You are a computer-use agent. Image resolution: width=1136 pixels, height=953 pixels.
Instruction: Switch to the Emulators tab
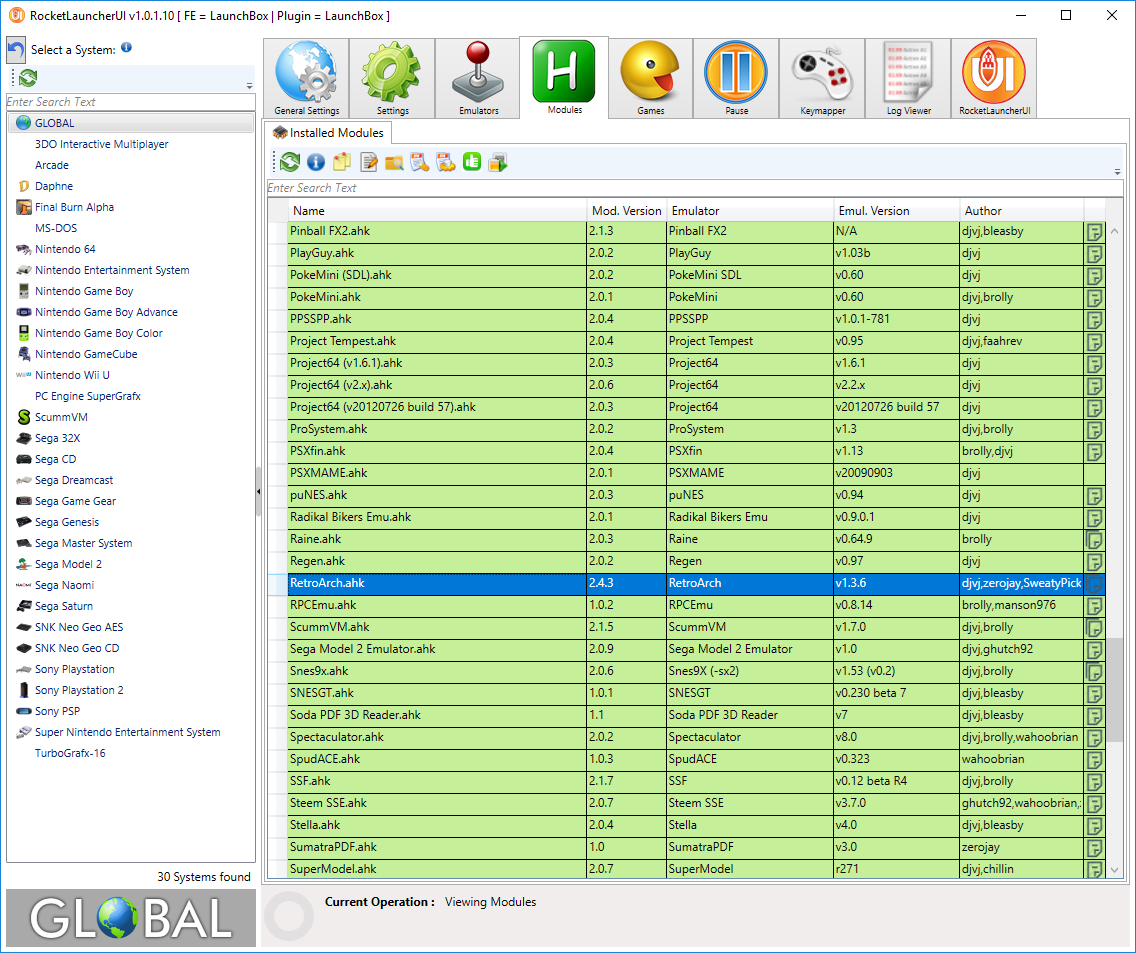tap(478, 78)
